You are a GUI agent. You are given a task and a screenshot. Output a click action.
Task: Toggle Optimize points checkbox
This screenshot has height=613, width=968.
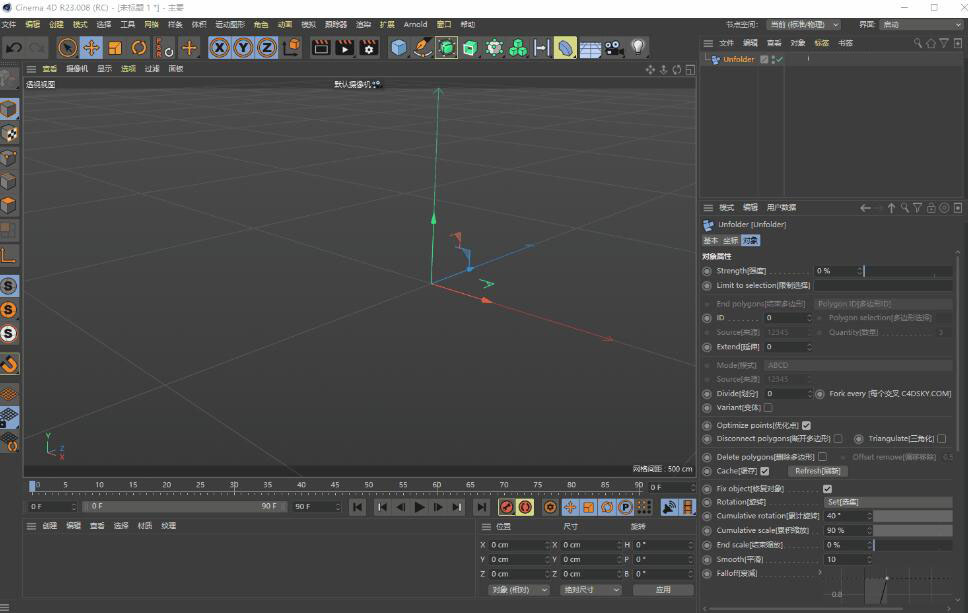(x=806, y=425)
